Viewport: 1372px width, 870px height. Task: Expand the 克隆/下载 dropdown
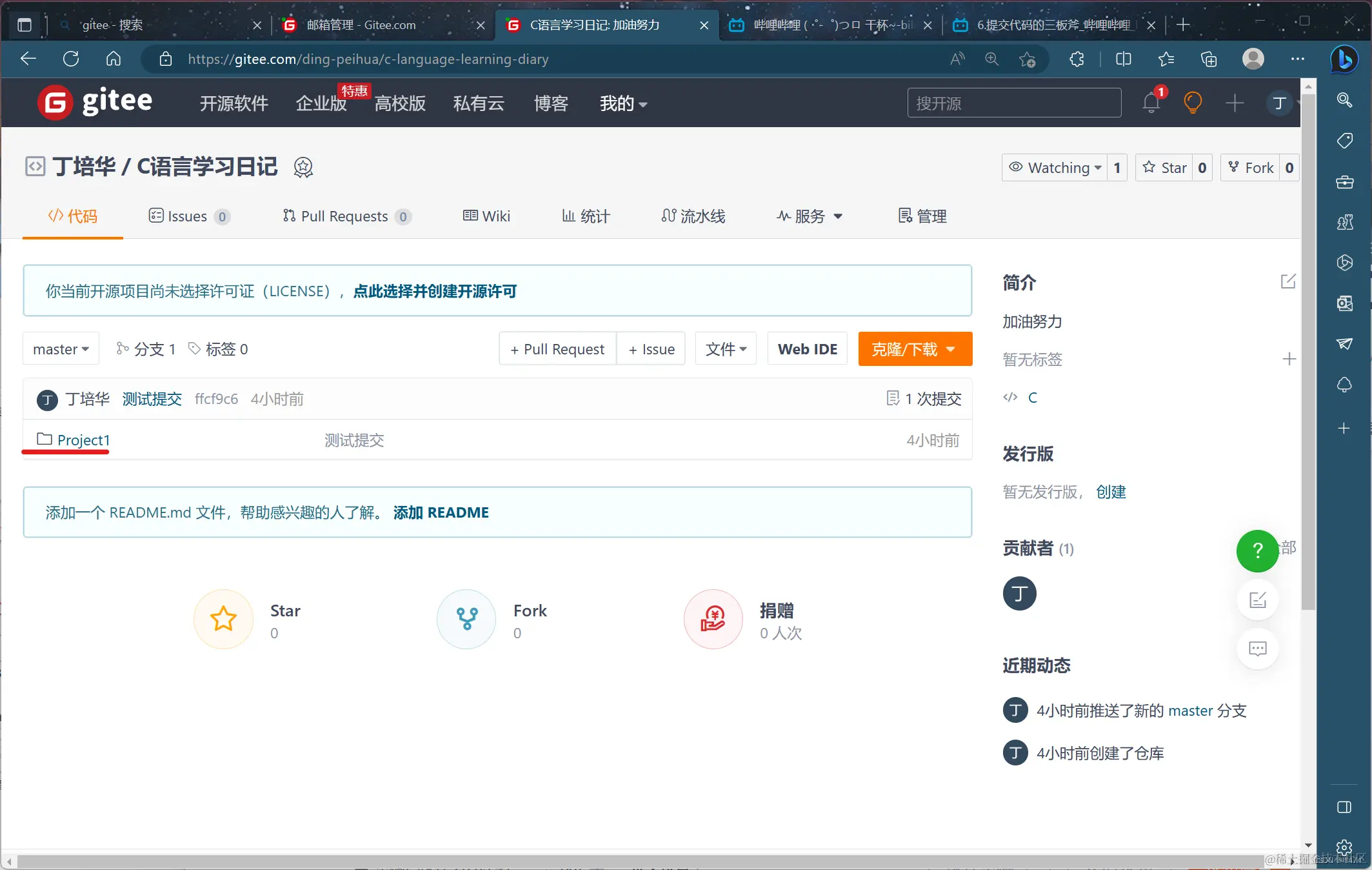[x=915, y=349]
